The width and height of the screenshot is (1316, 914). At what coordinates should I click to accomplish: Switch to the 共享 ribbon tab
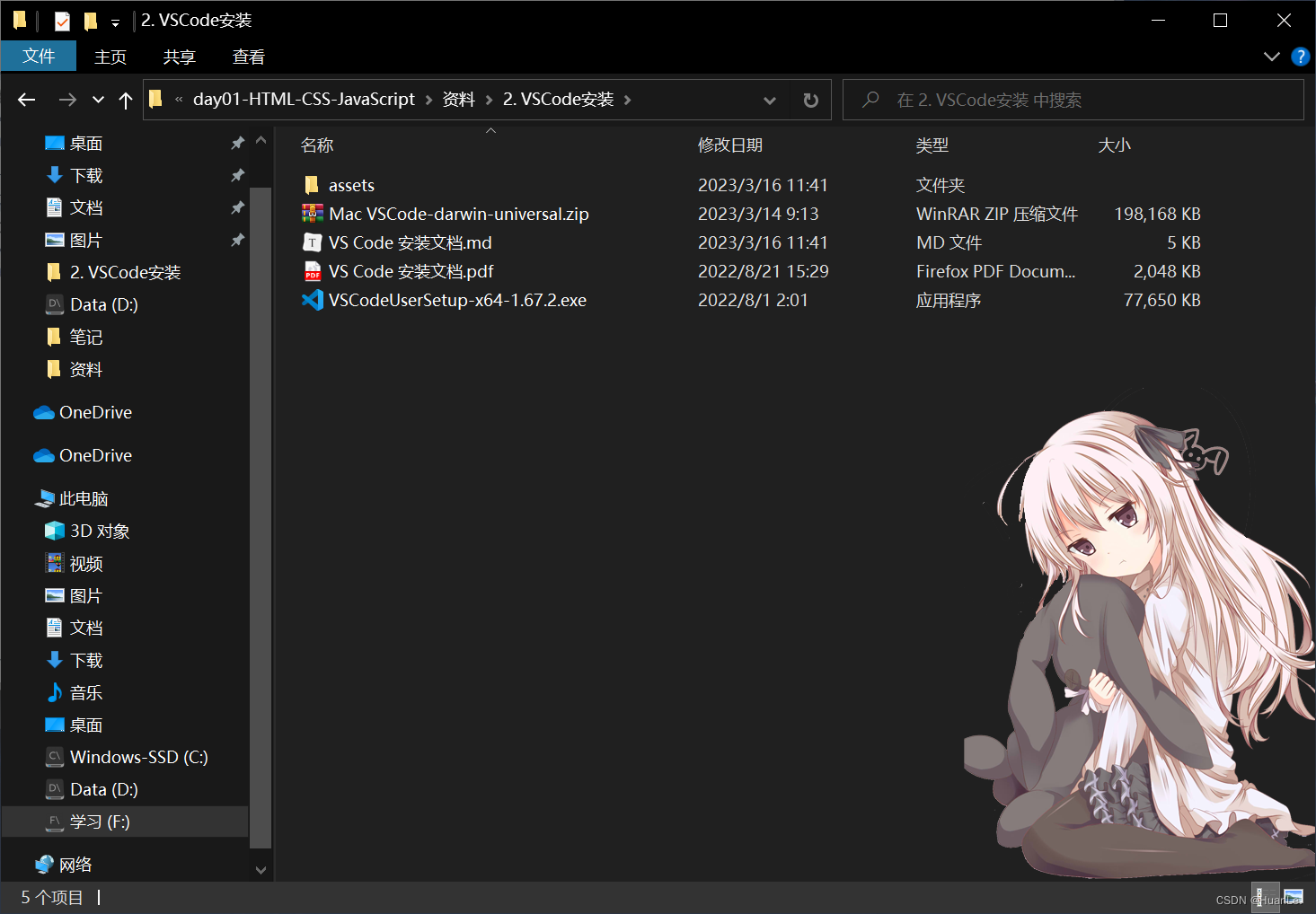click(179, 57)
